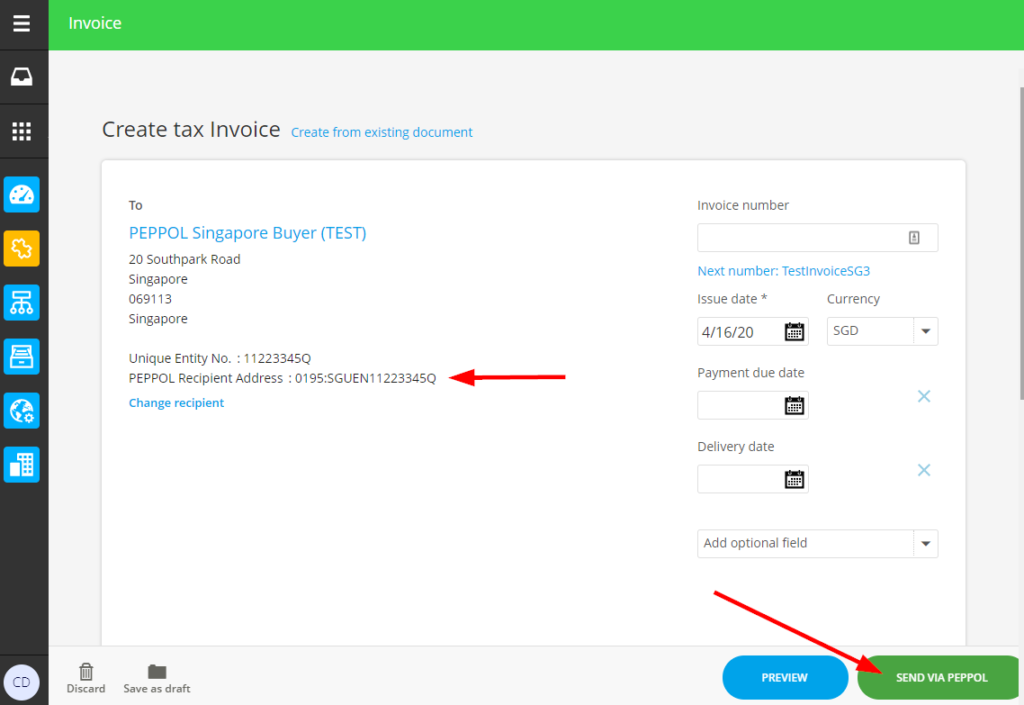This screenshot has width=1024, height=705.
Task: Click the Invoice header title
Action: coord(95,24)
